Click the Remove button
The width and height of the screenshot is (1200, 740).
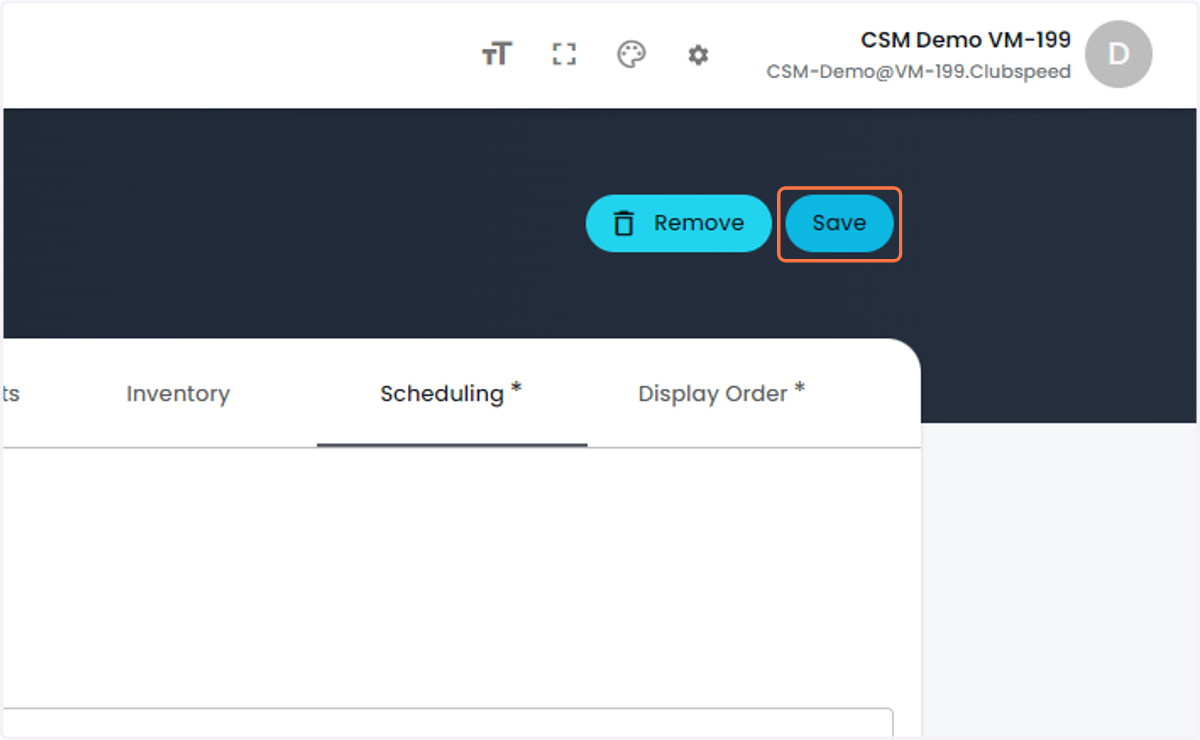678,223
